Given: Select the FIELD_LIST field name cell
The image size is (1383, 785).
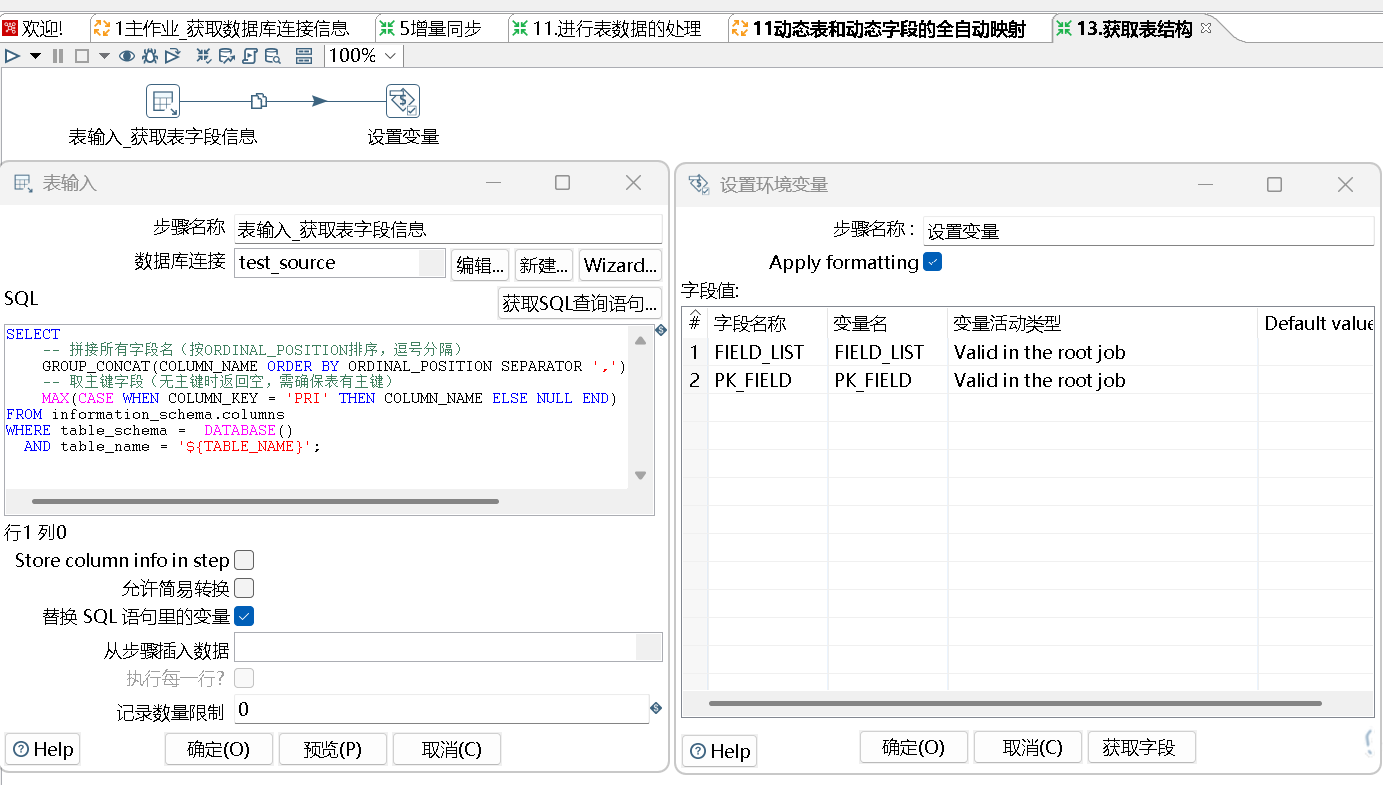Looking at the screenshot, I should point(767,352).
